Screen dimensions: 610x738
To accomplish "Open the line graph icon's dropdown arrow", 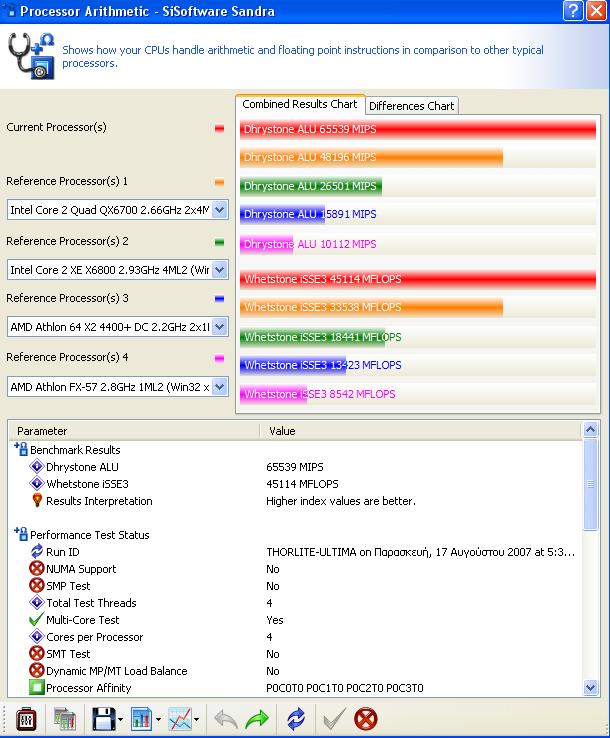I will (x=196, y=719).
